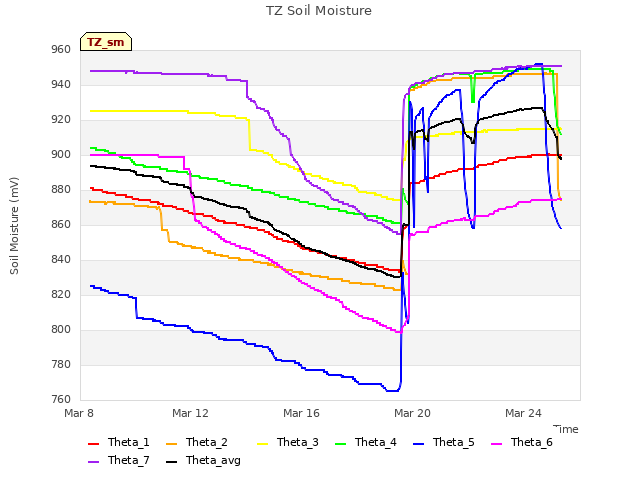
Task: Click the 860 y-axis tick label
Action: click(x=61, y=225)
